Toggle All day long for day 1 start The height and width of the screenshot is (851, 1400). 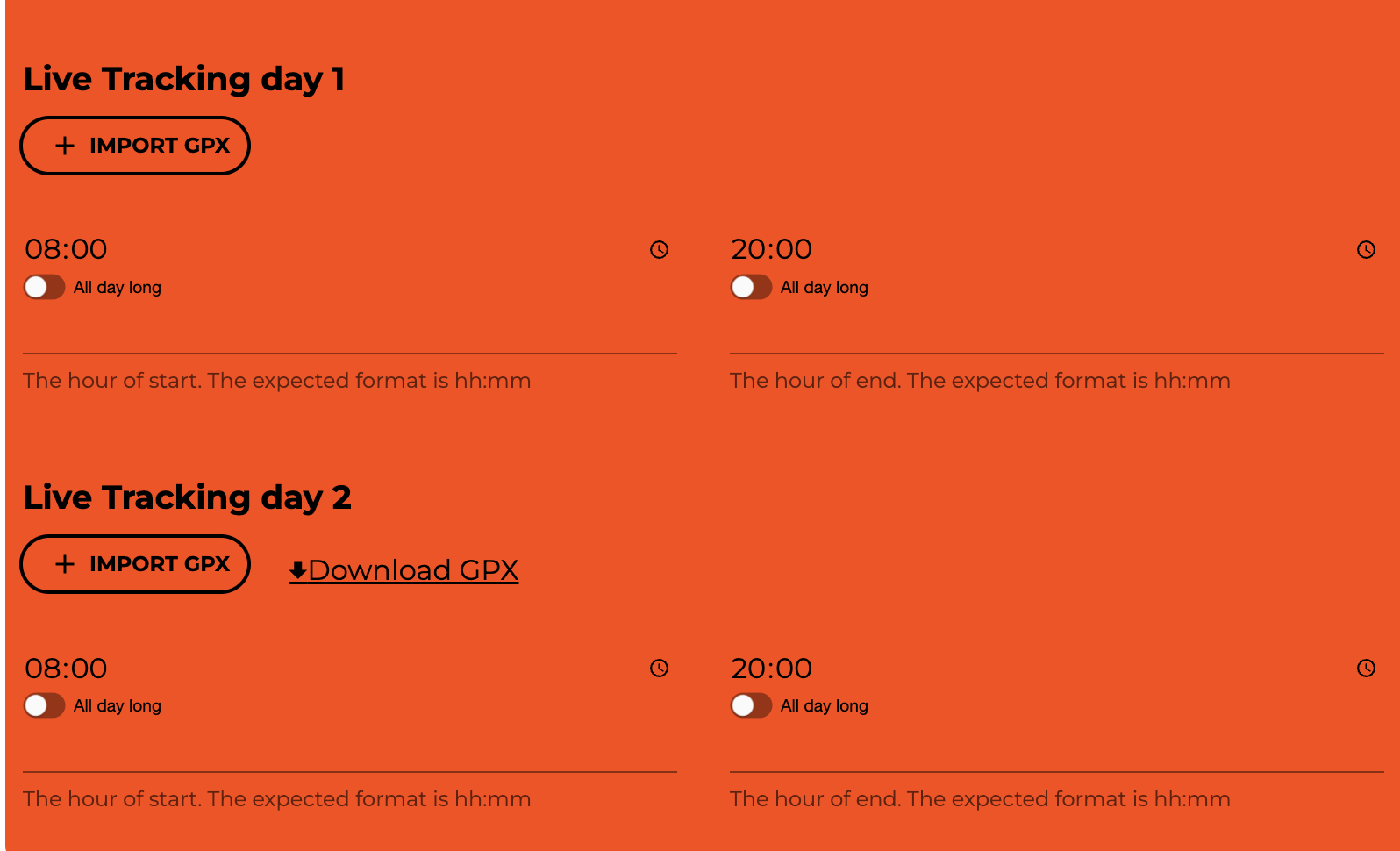tap(44, 287)
